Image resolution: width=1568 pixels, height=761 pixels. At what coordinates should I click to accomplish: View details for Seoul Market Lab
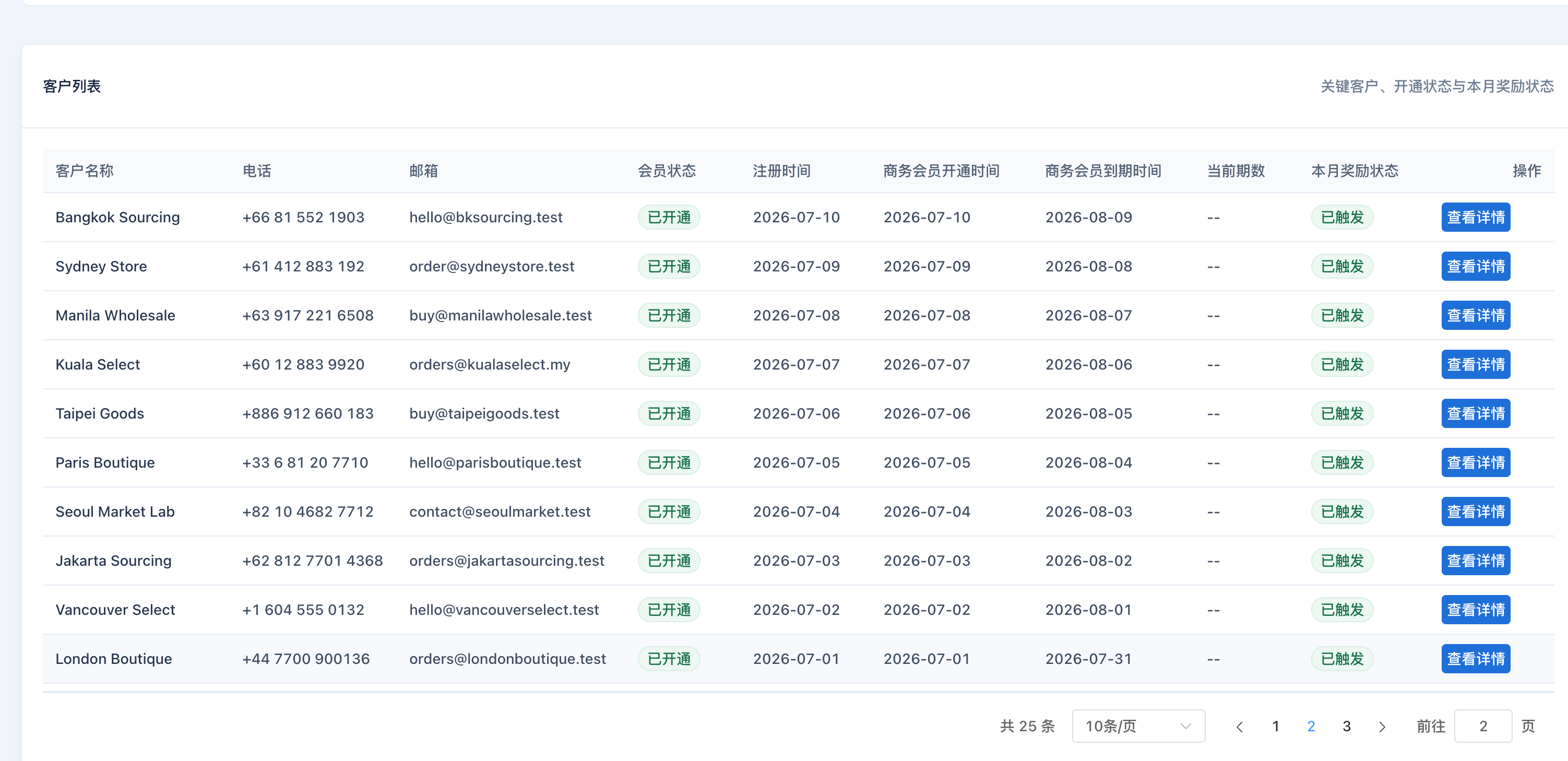pos(1476,512)
